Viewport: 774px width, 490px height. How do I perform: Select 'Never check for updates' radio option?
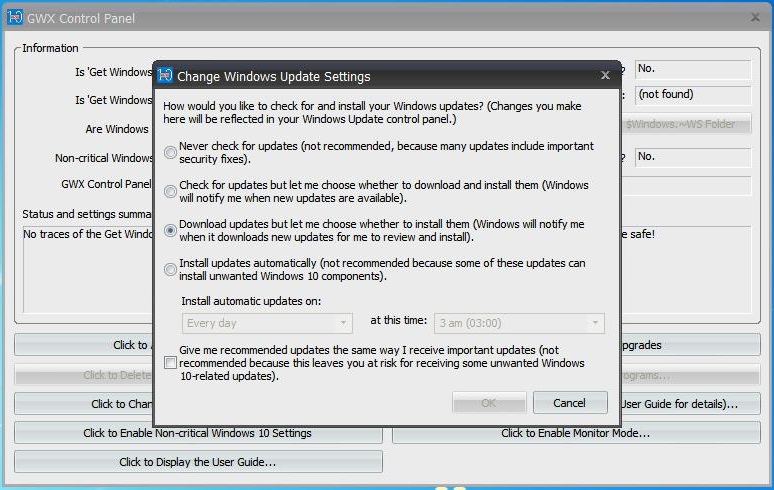pos(170,152)
